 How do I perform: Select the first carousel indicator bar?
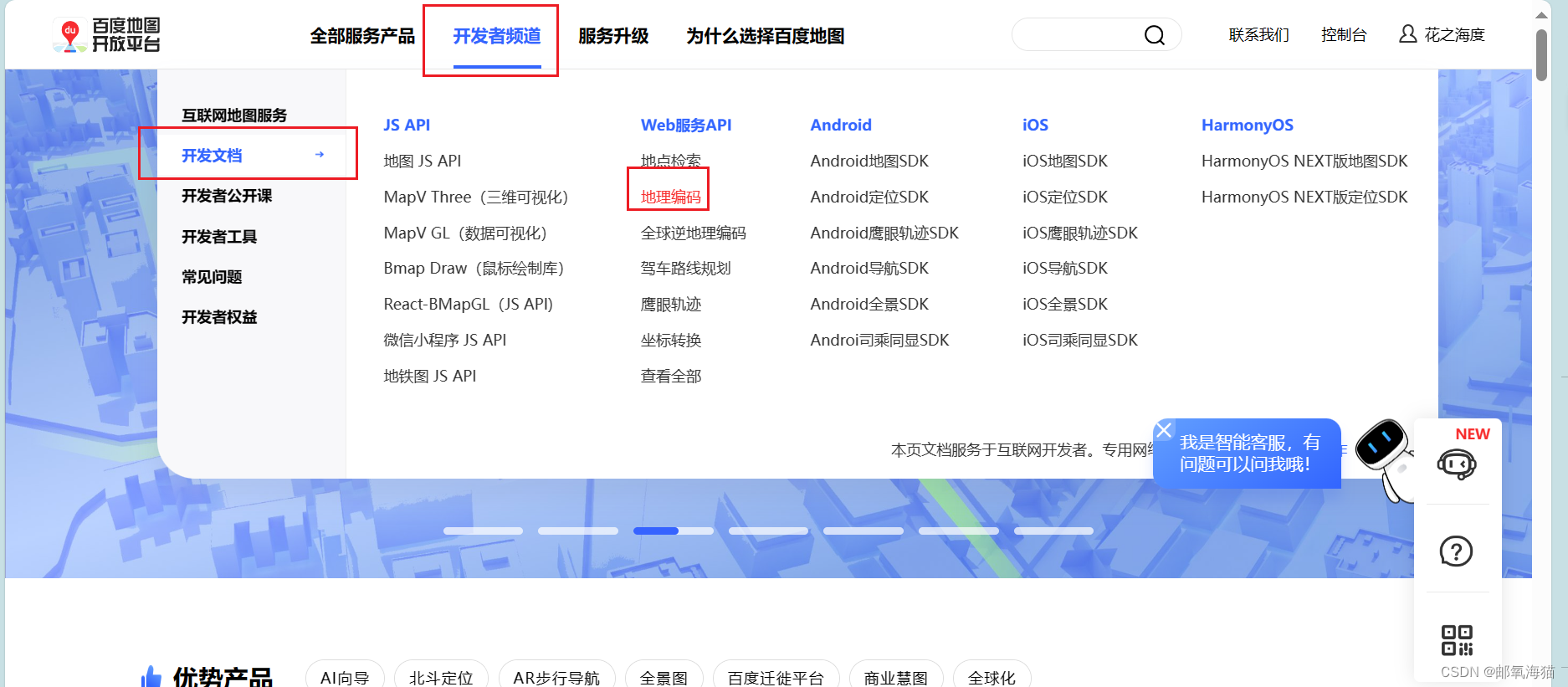[x=483, y=531]
